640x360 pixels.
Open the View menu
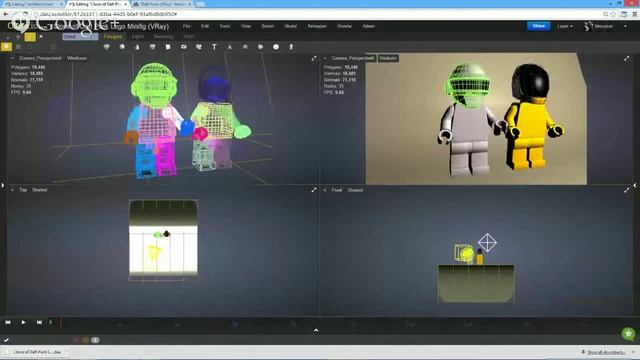[246, 26]
